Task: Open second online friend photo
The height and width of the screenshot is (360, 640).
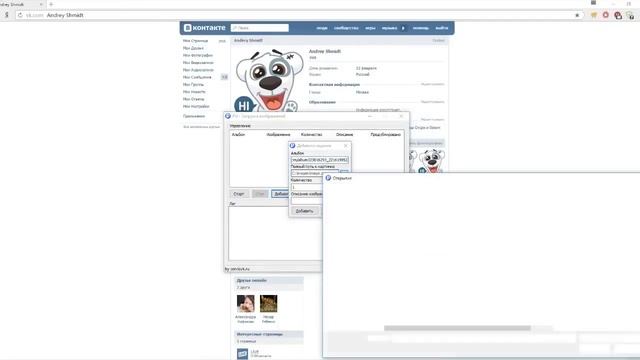Action: [269, 304]
